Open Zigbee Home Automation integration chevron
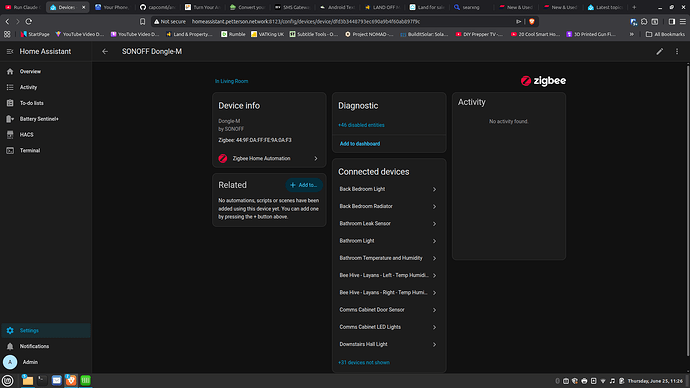690x388 pixels. pyautogui.click(x=316, y=158)
